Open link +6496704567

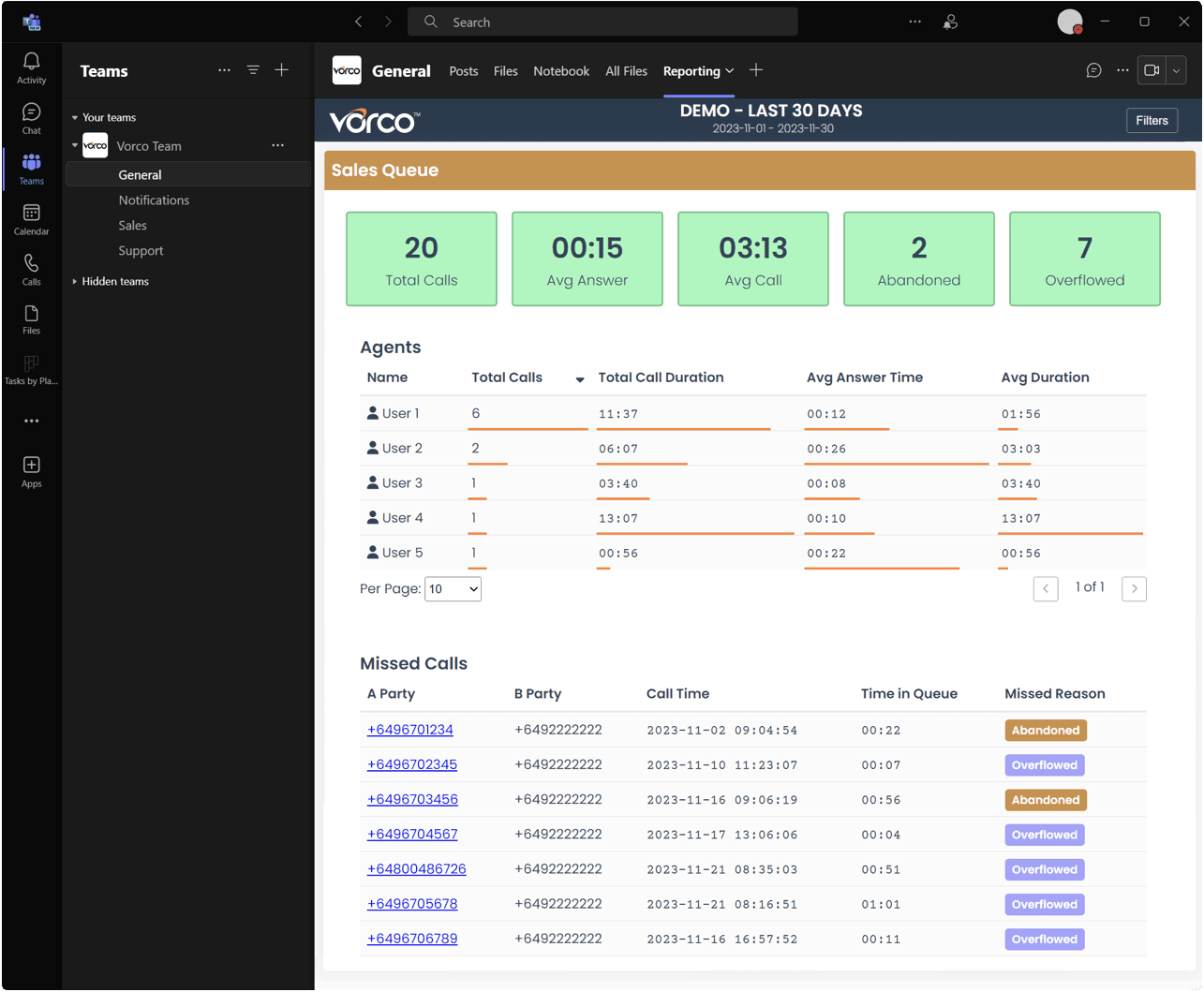pyautogui.click(x=412, y=834)
